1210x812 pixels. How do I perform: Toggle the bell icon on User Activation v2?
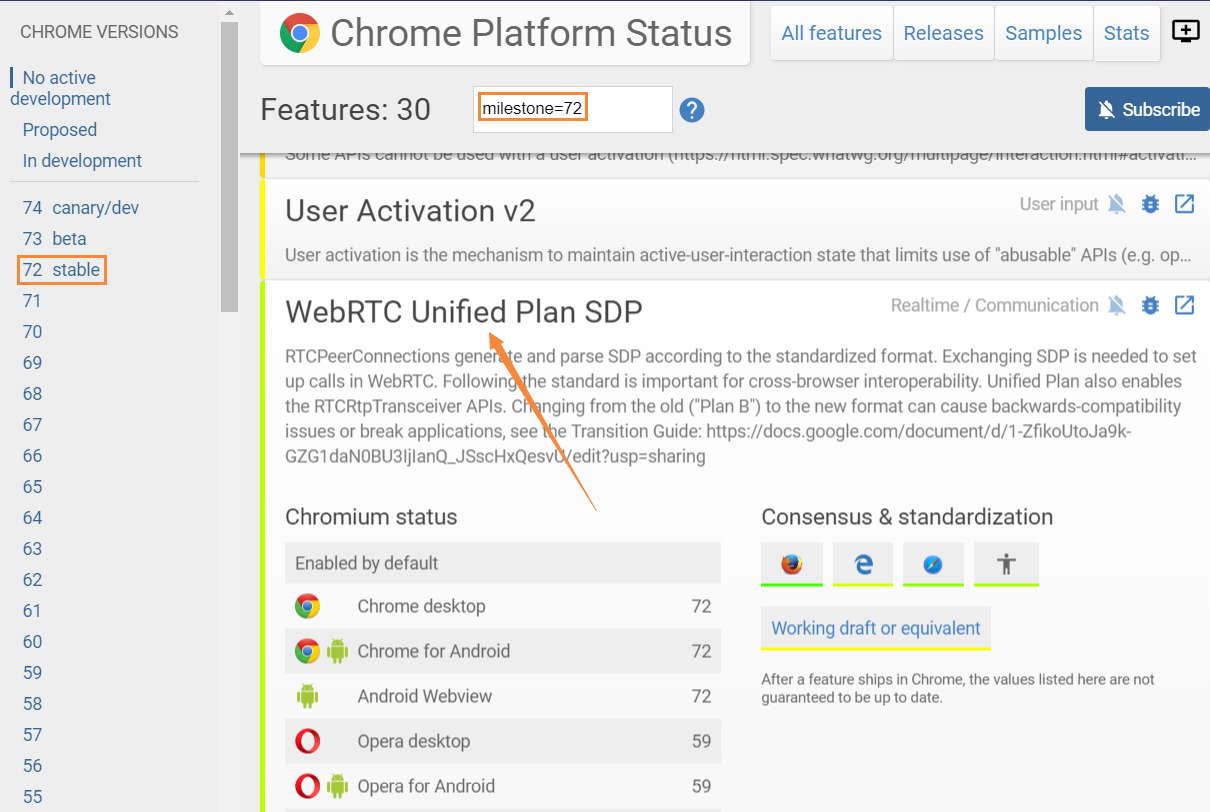click(x=1116, y=204)
